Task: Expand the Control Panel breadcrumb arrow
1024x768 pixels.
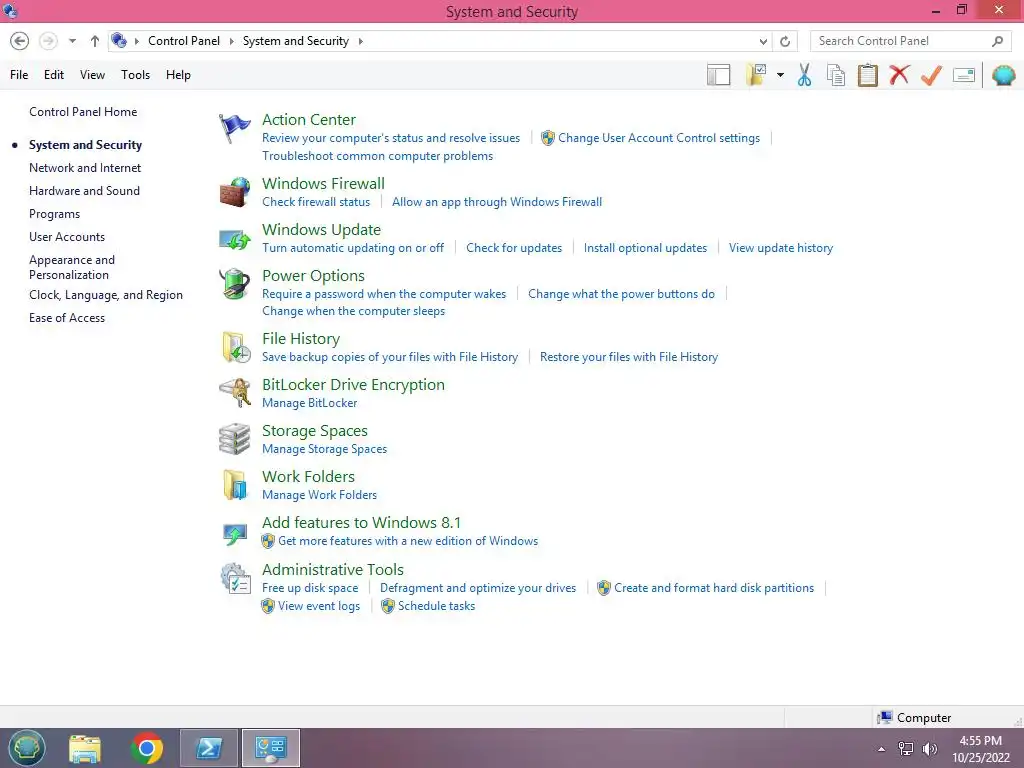Action: pos(231,41)
